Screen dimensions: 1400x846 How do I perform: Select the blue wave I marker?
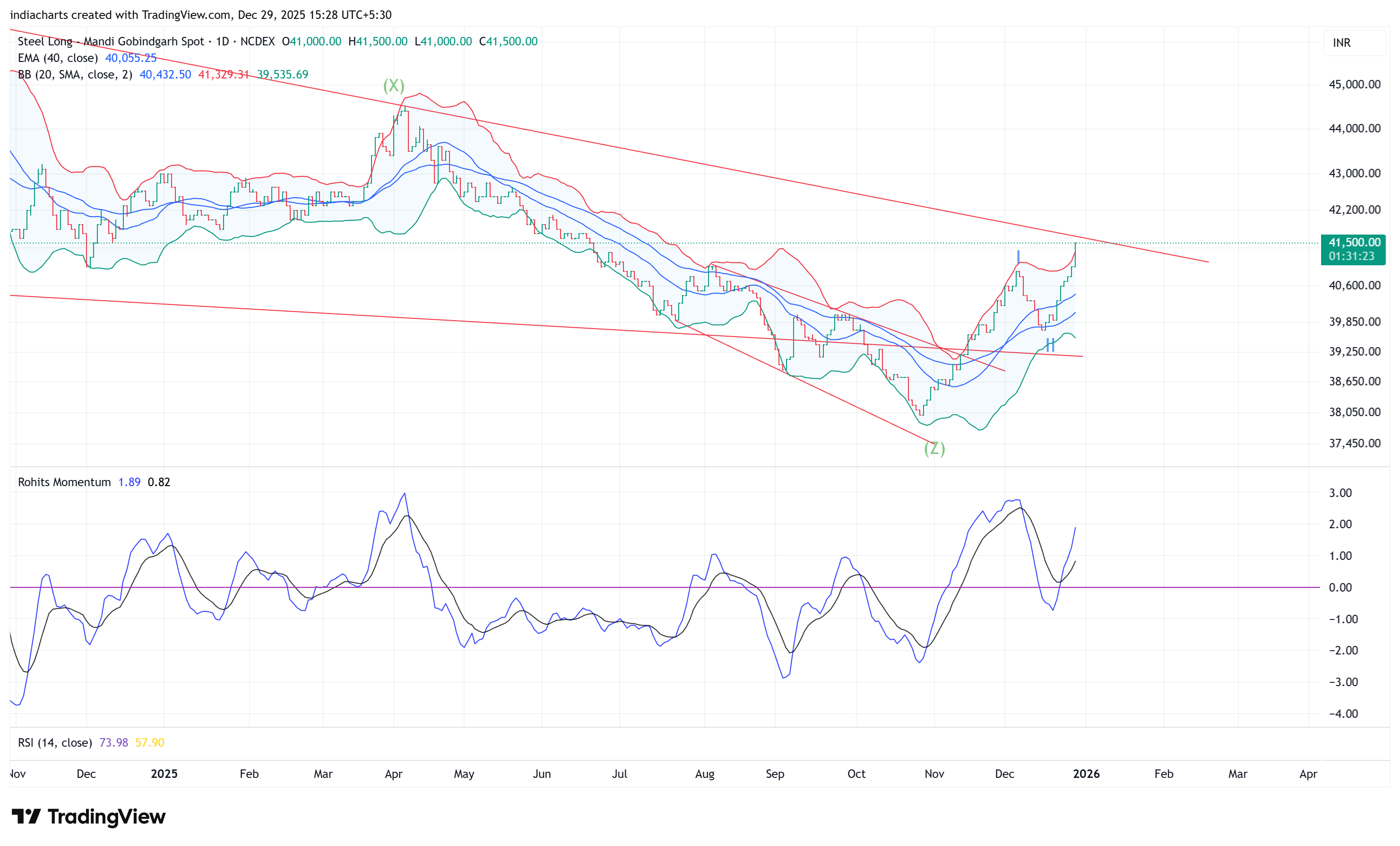1018,256
